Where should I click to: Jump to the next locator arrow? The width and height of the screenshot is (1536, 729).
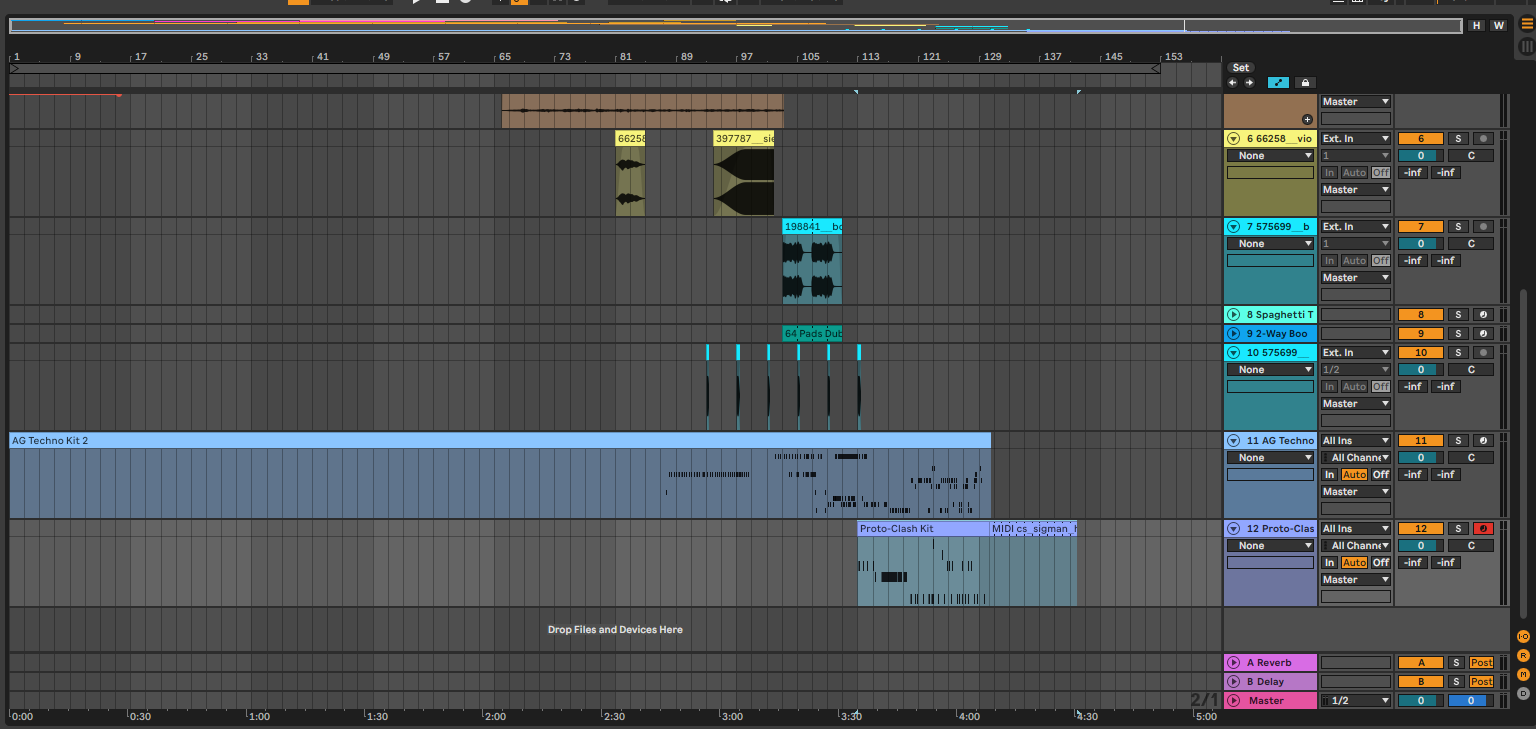point(1249,82)
